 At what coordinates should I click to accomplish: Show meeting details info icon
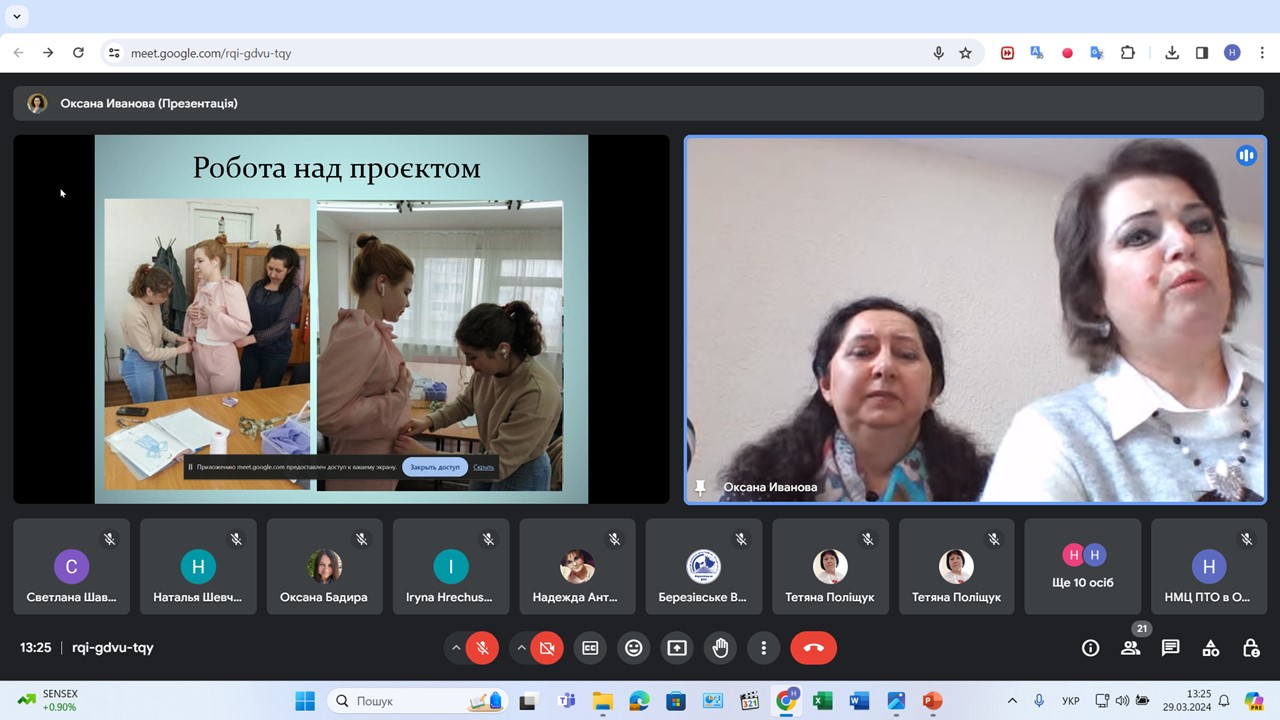(x=1090, y=648)
